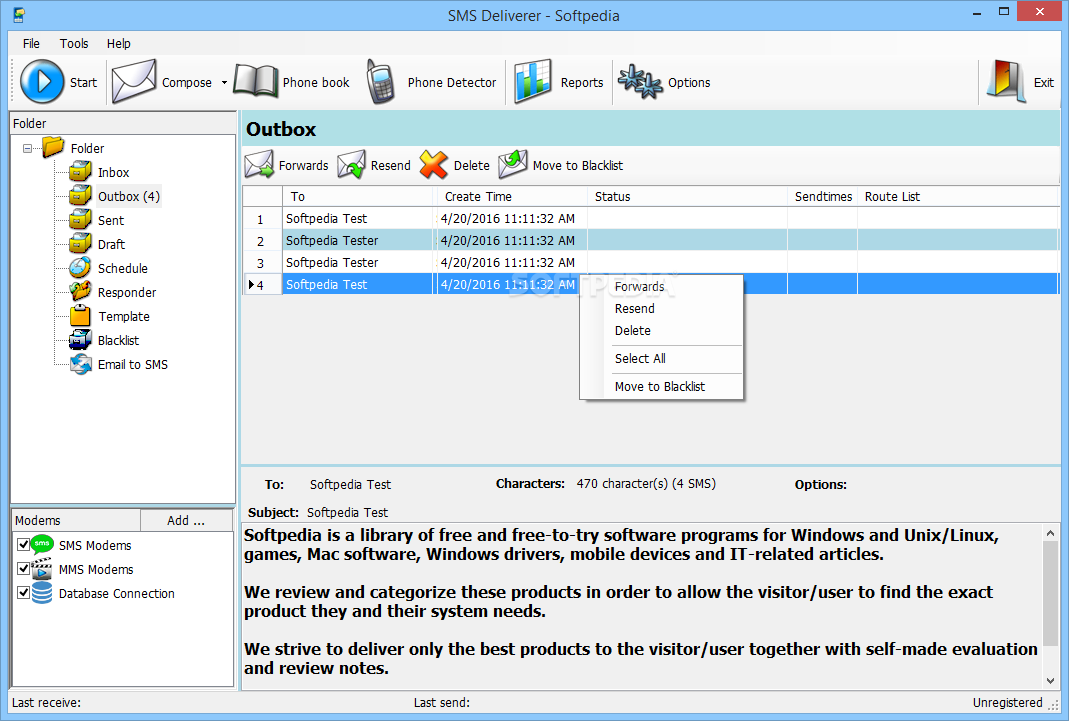
Task: Open Options gears icon
Action: (x=640, y=82)
